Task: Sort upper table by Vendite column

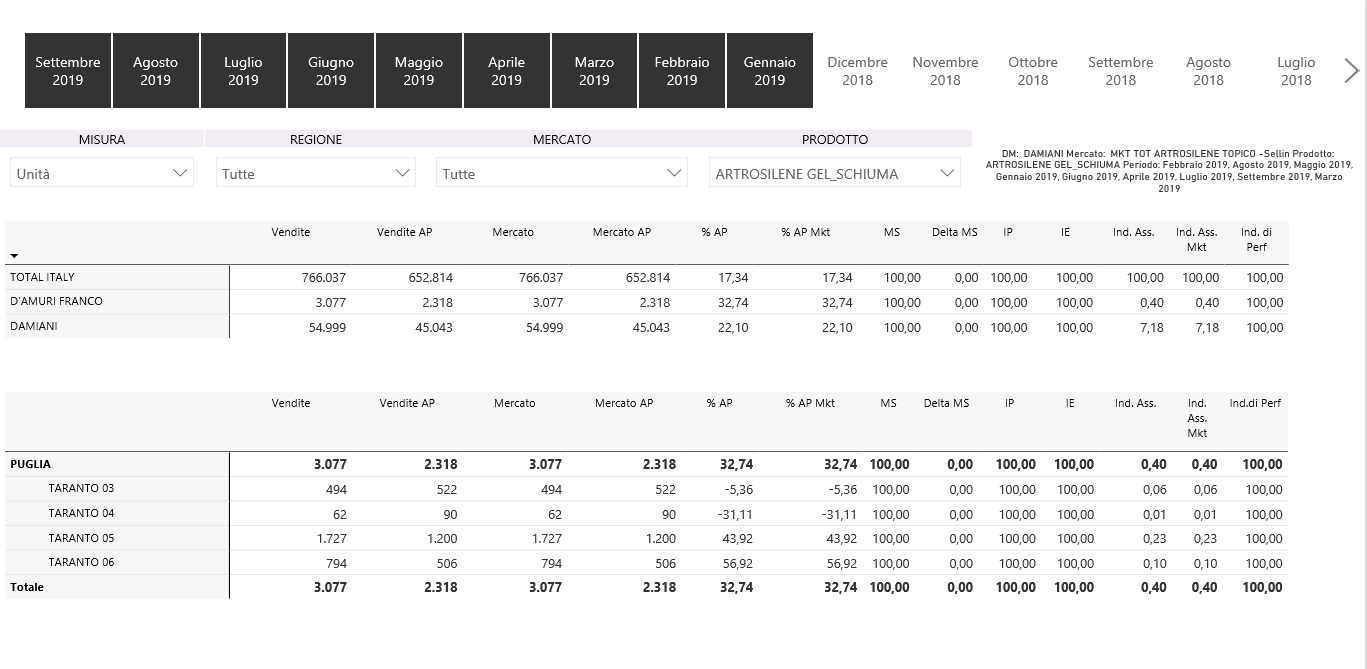Action: point(290,232)
